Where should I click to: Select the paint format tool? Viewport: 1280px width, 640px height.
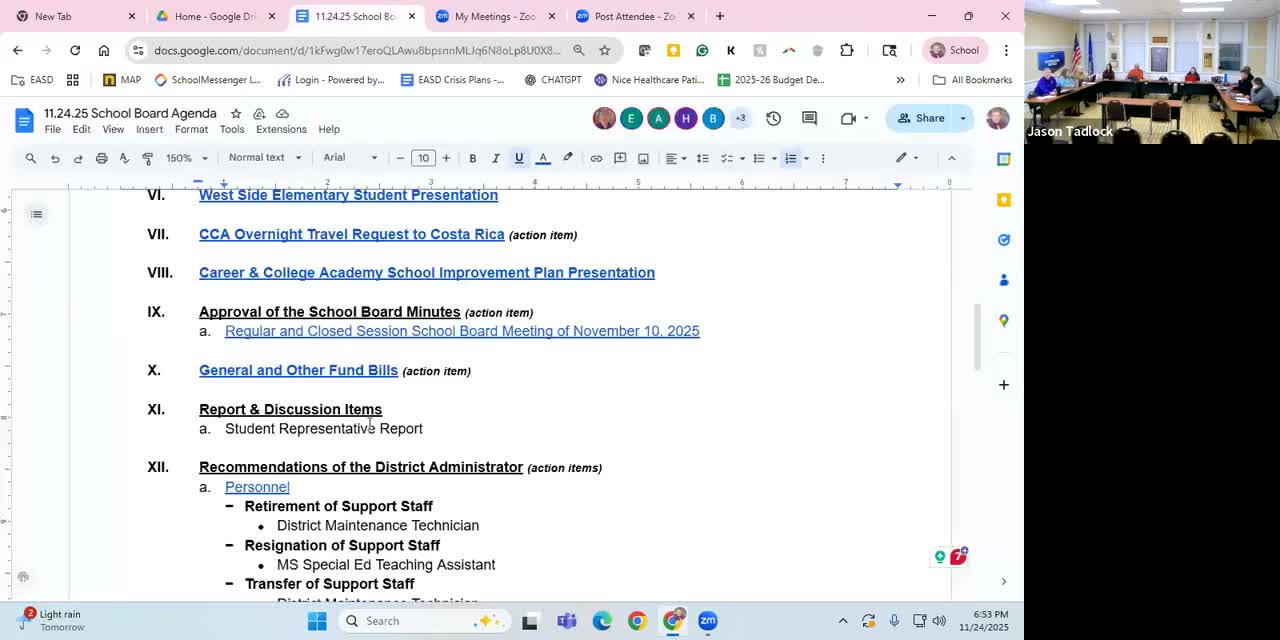click(x=147, y=158)
